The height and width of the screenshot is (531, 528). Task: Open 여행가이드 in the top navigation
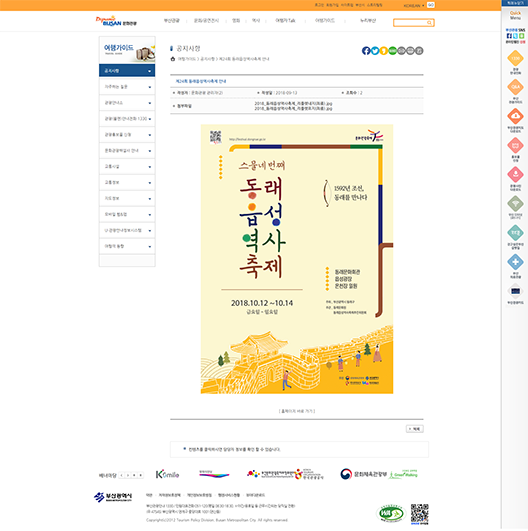[x=325, y=21]
